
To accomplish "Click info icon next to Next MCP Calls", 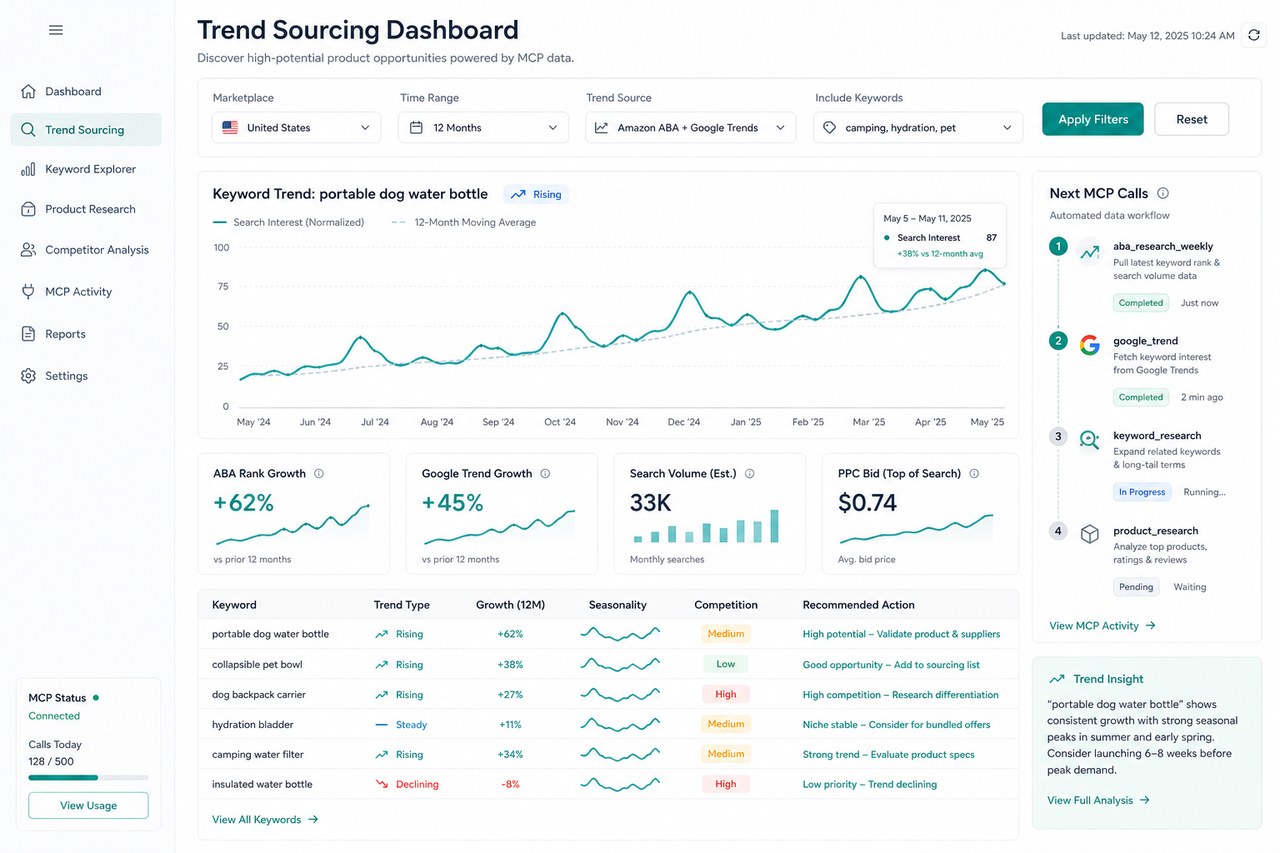I will pos(1163,193).
